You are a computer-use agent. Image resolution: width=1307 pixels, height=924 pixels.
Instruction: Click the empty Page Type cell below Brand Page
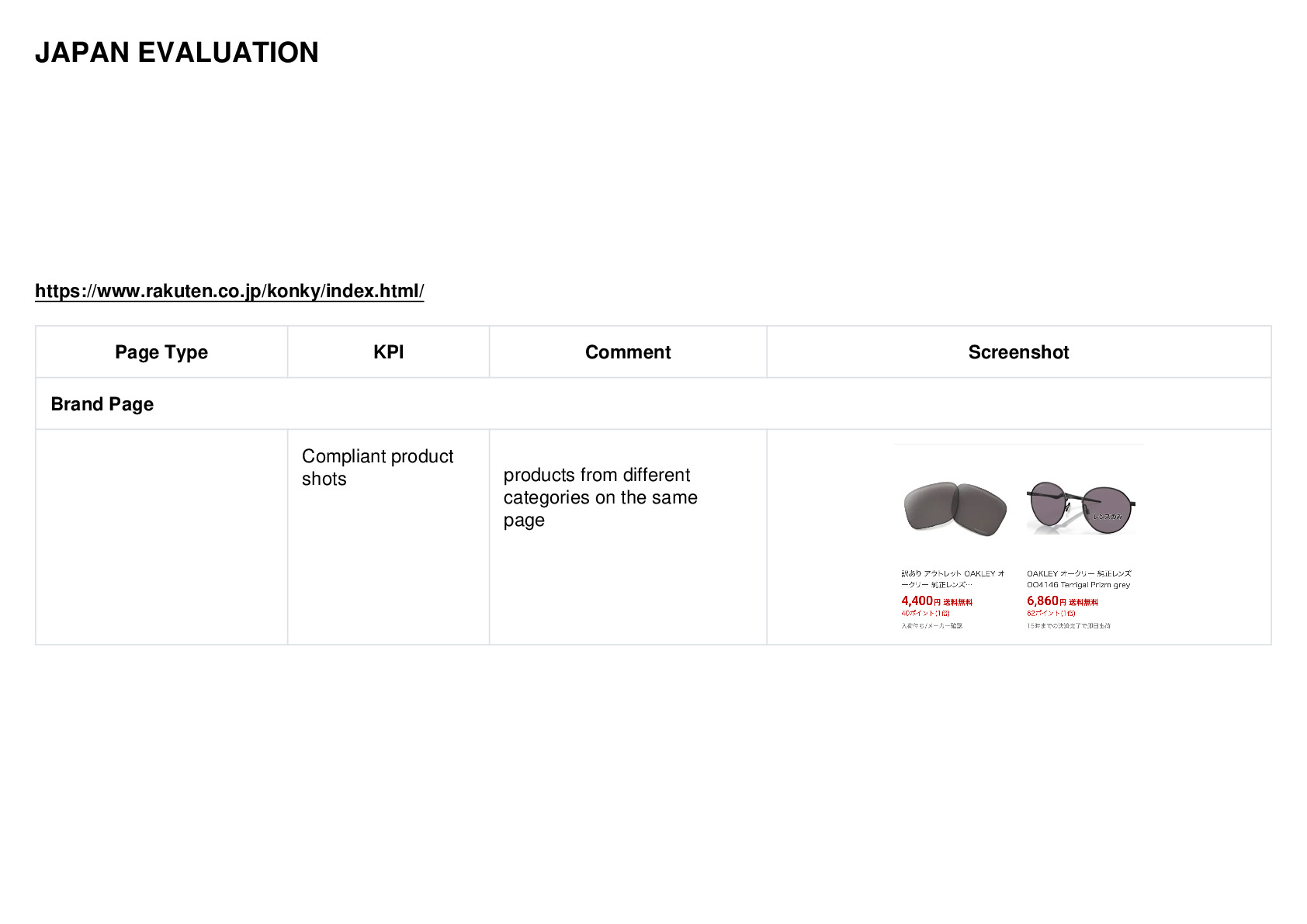(161, 537)
